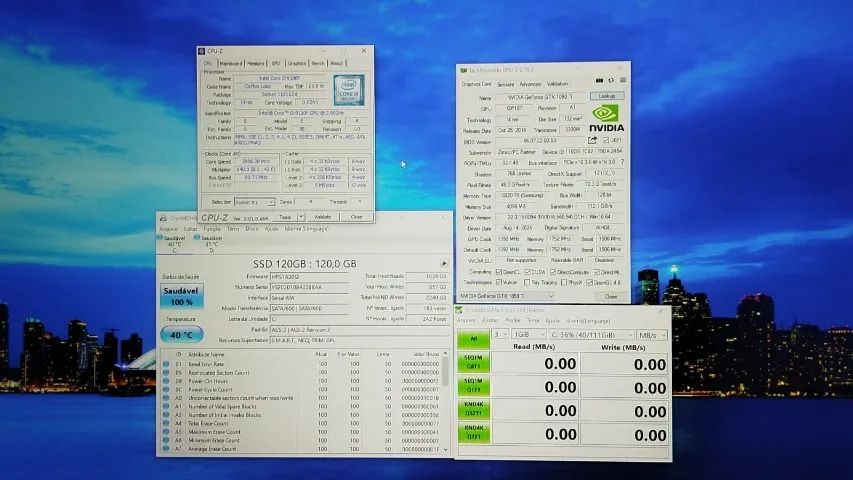Screen dimensions: 853x480
Task: Open the MB/s unit dropdown in CrystalDiskMark
Action: point(652,335)
